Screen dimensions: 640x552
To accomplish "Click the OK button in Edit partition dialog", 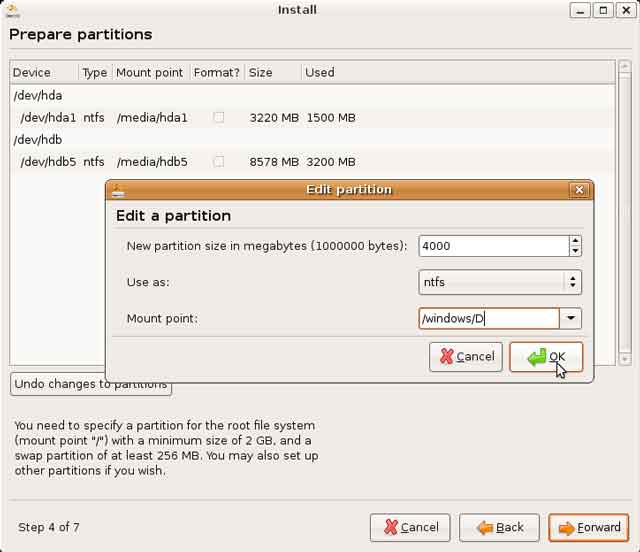I will 546,357.
